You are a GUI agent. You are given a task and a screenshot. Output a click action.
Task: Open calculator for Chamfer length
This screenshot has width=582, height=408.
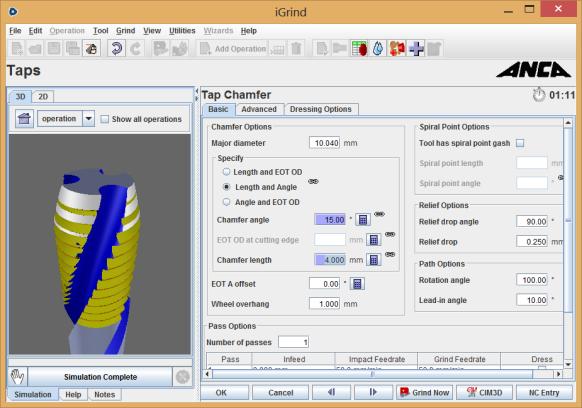click(x=374, y=260)
